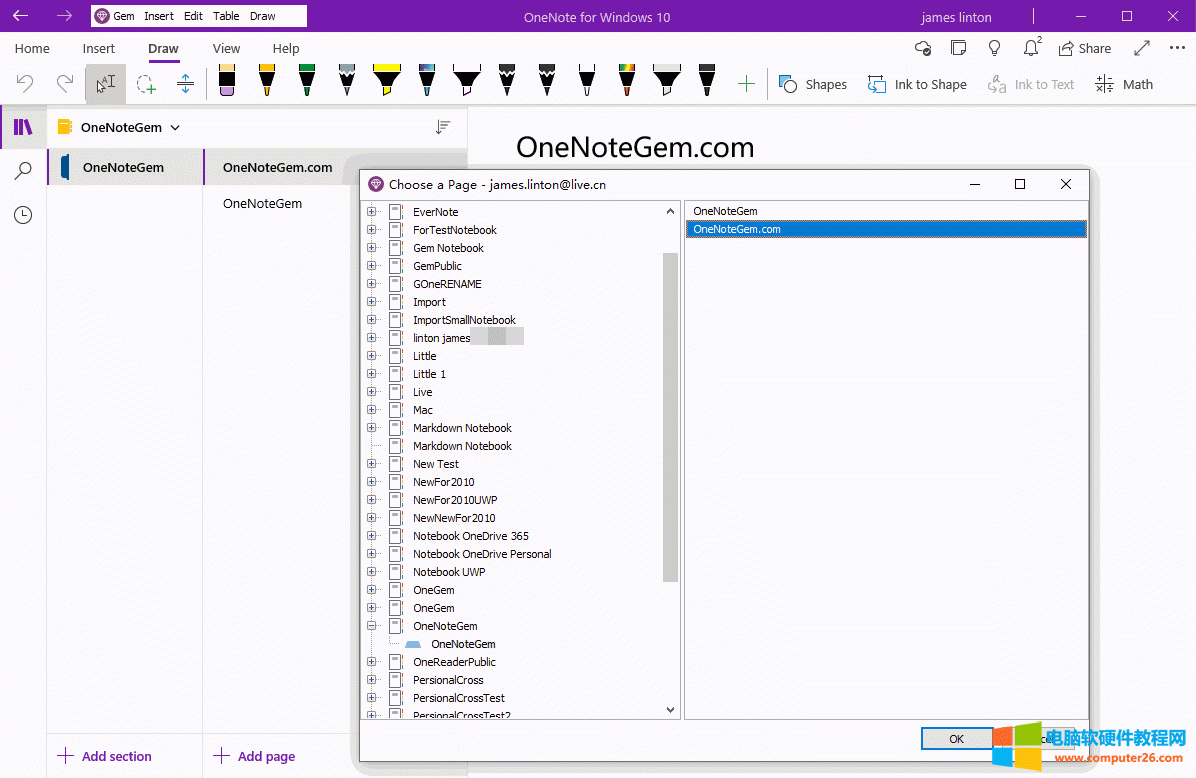Add a new pen with plus icon
This screenshot has height=778, width=1196.
[x=746, y=85]
